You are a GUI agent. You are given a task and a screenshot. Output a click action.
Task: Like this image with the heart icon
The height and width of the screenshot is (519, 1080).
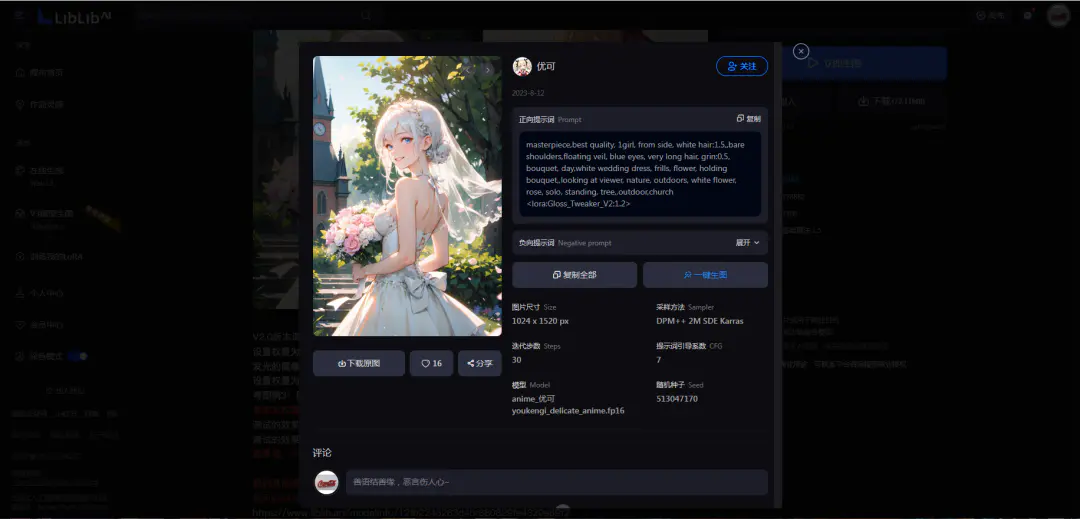point(431,363)
